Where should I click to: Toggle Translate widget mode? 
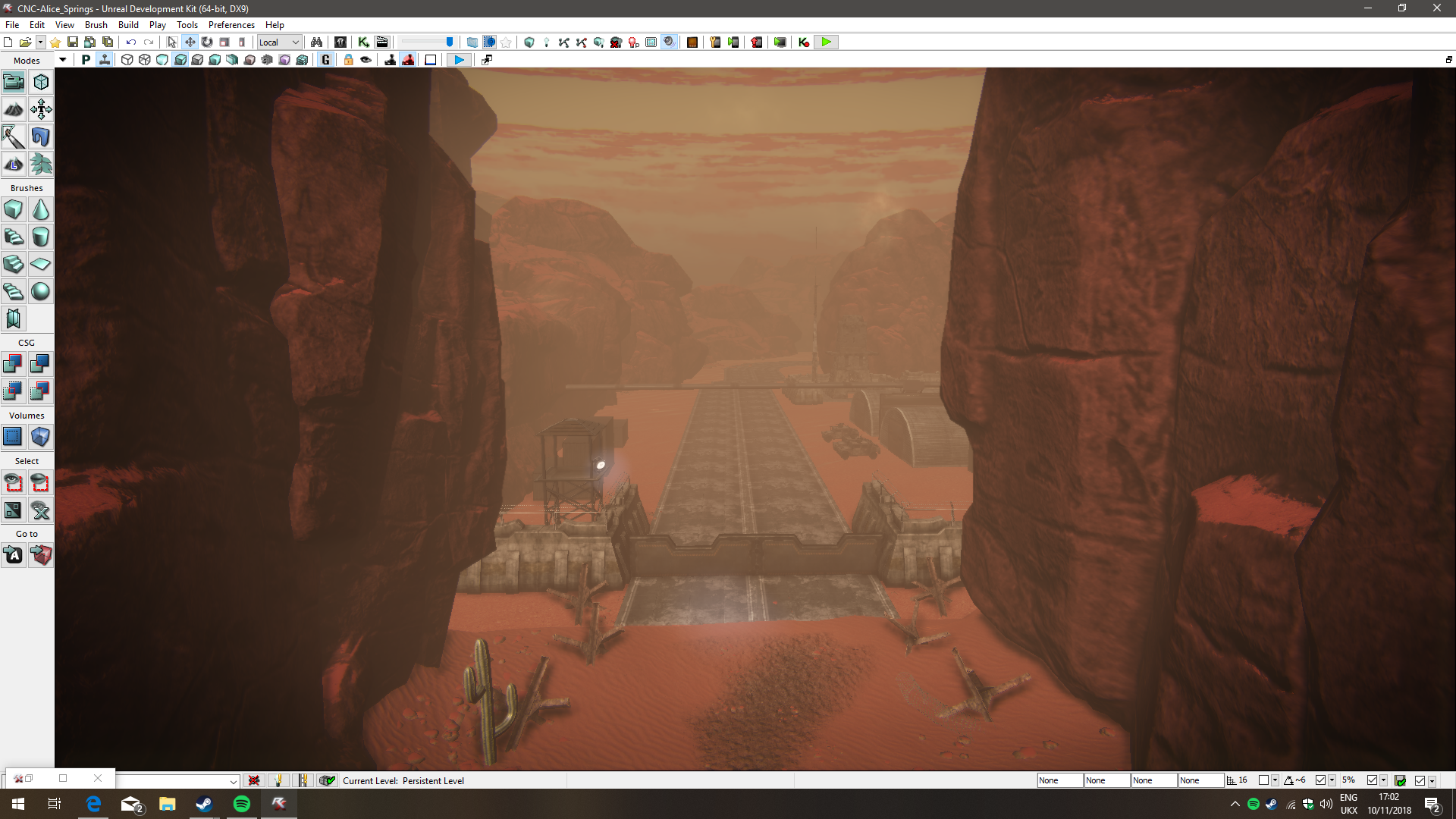click(190, 42)
